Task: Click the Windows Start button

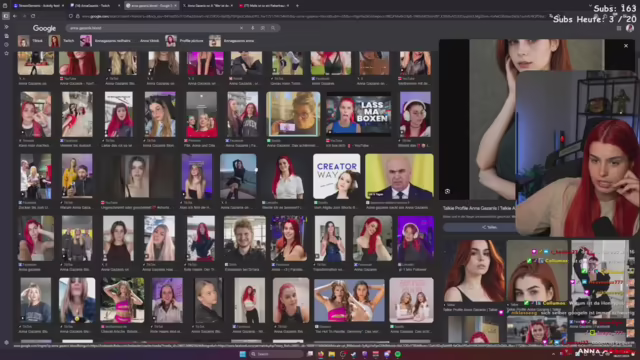Action: pyautogui.click(x=242, y=354)
